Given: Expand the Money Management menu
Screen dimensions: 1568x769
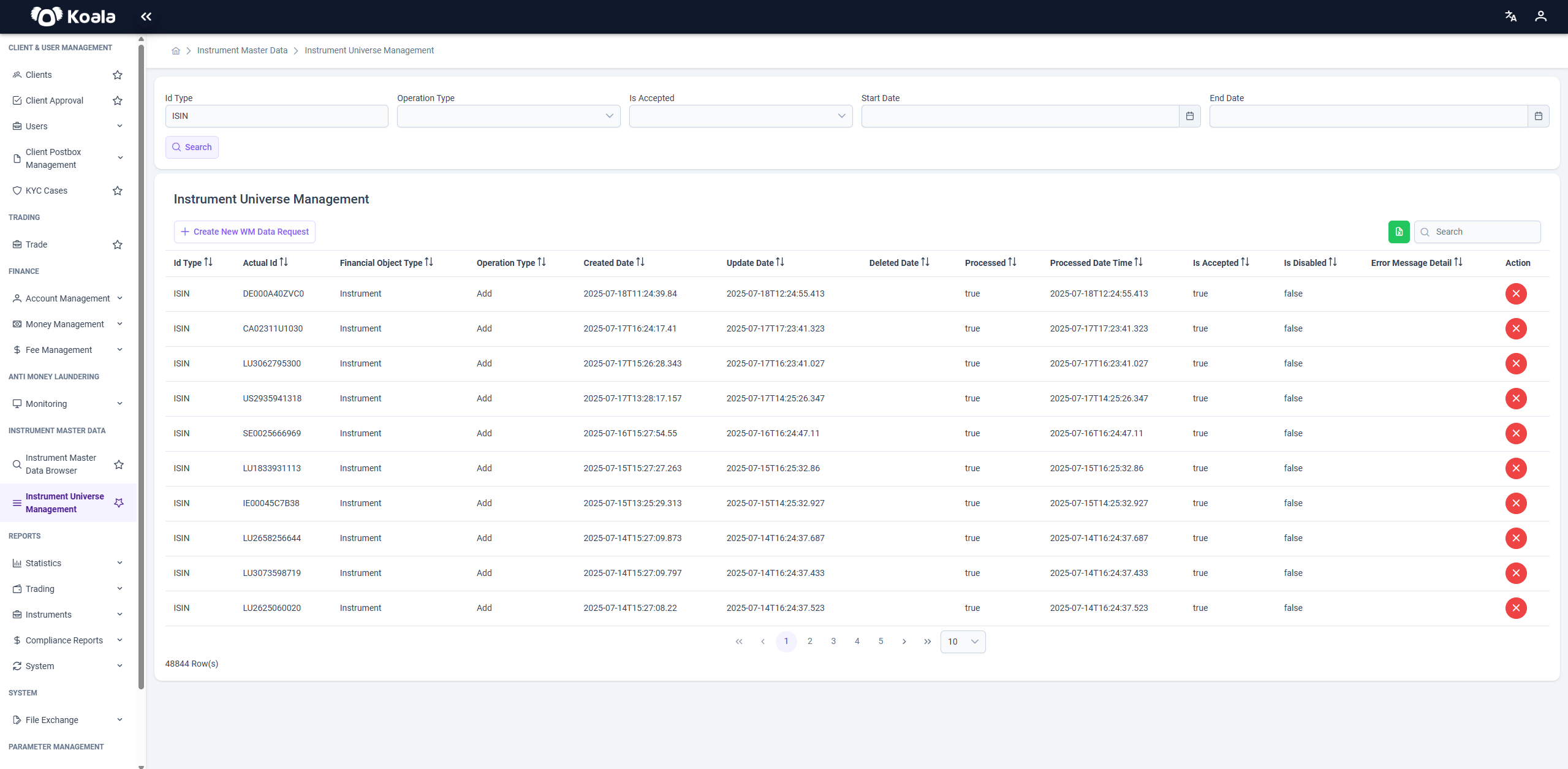Looking at the screenshot, I should pos(68,324).
